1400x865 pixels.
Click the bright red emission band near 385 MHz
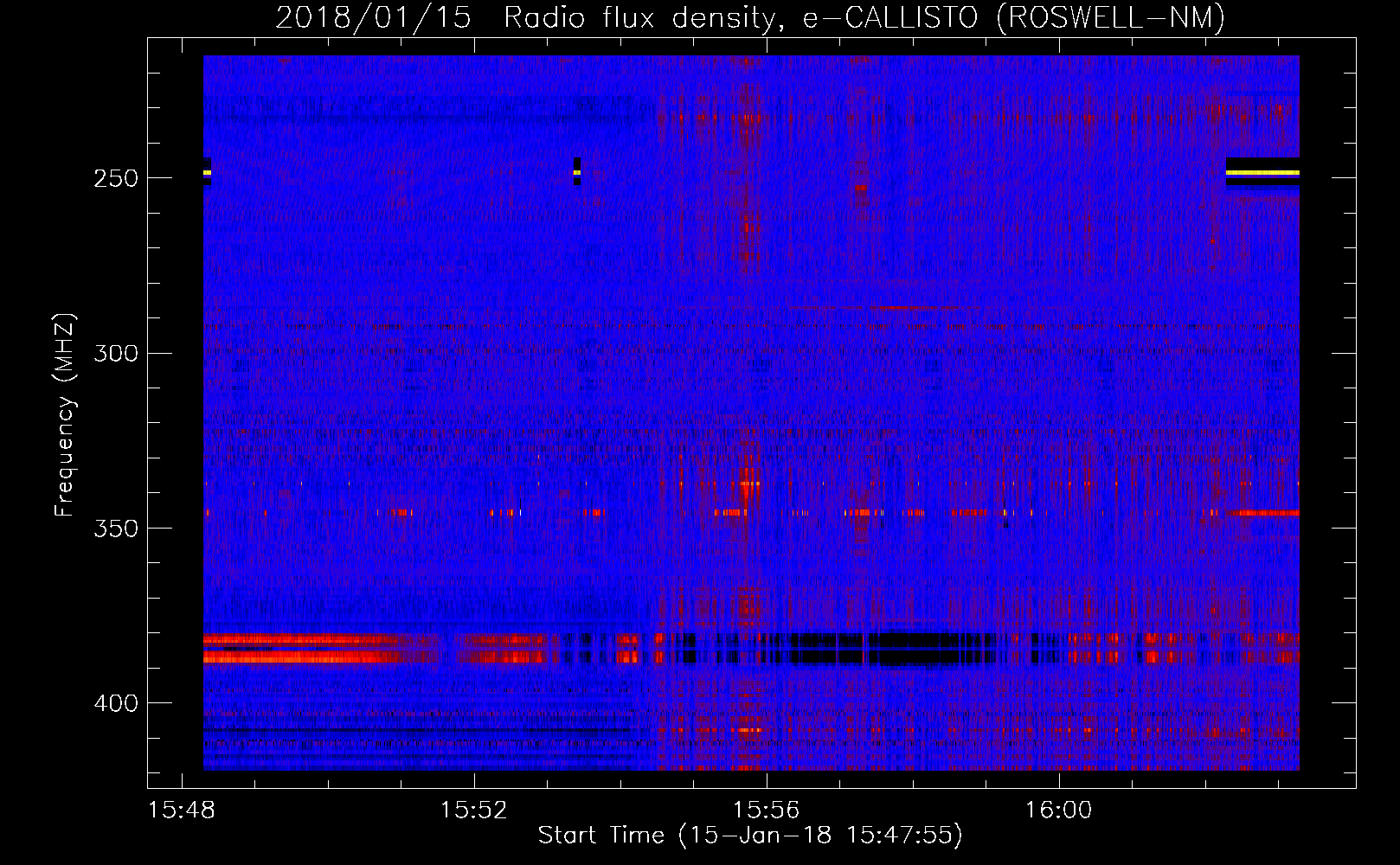tap(303, 649)
